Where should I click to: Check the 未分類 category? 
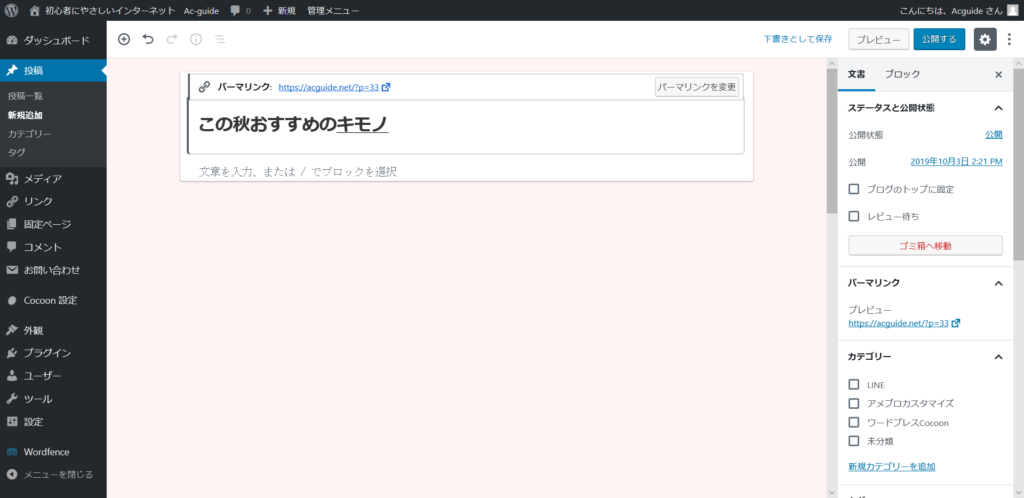click(854, 441)
